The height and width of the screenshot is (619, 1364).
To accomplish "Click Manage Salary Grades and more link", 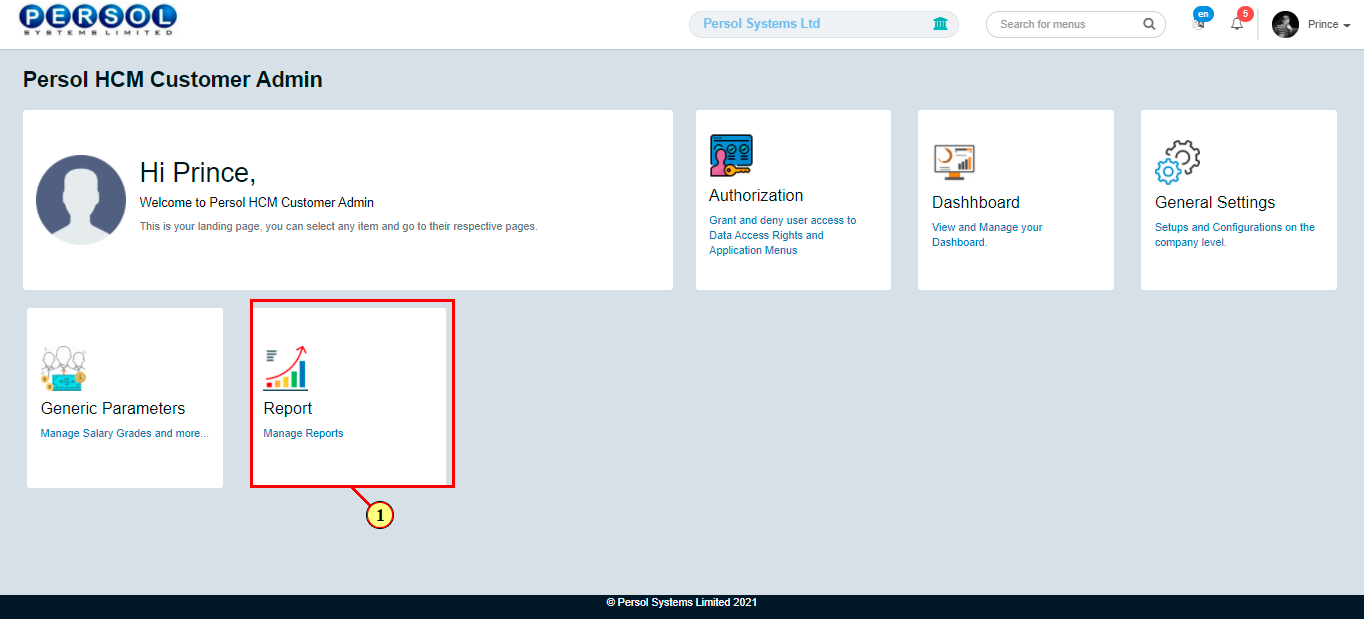I will 125,433.
